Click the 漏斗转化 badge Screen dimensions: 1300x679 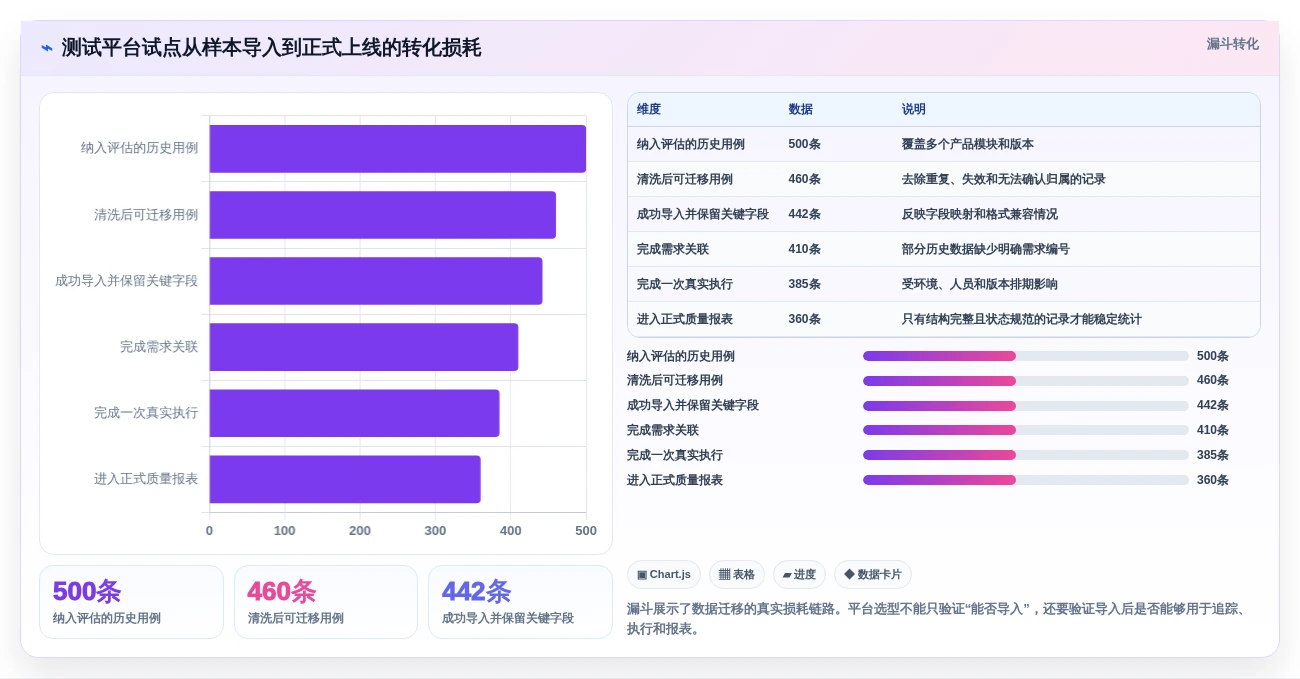[x=1232, y=44]
